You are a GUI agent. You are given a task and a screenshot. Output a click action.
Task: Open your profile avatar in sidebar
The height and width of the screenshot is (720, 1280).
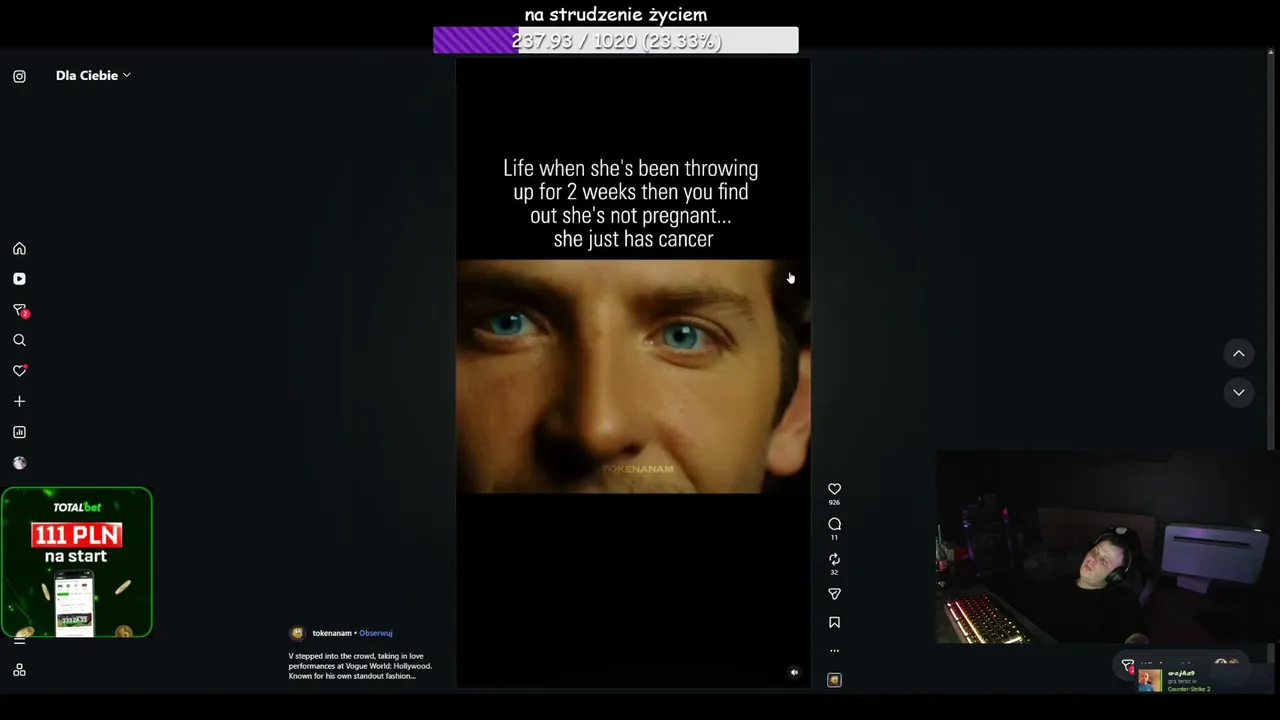click(x=19, y=463)
